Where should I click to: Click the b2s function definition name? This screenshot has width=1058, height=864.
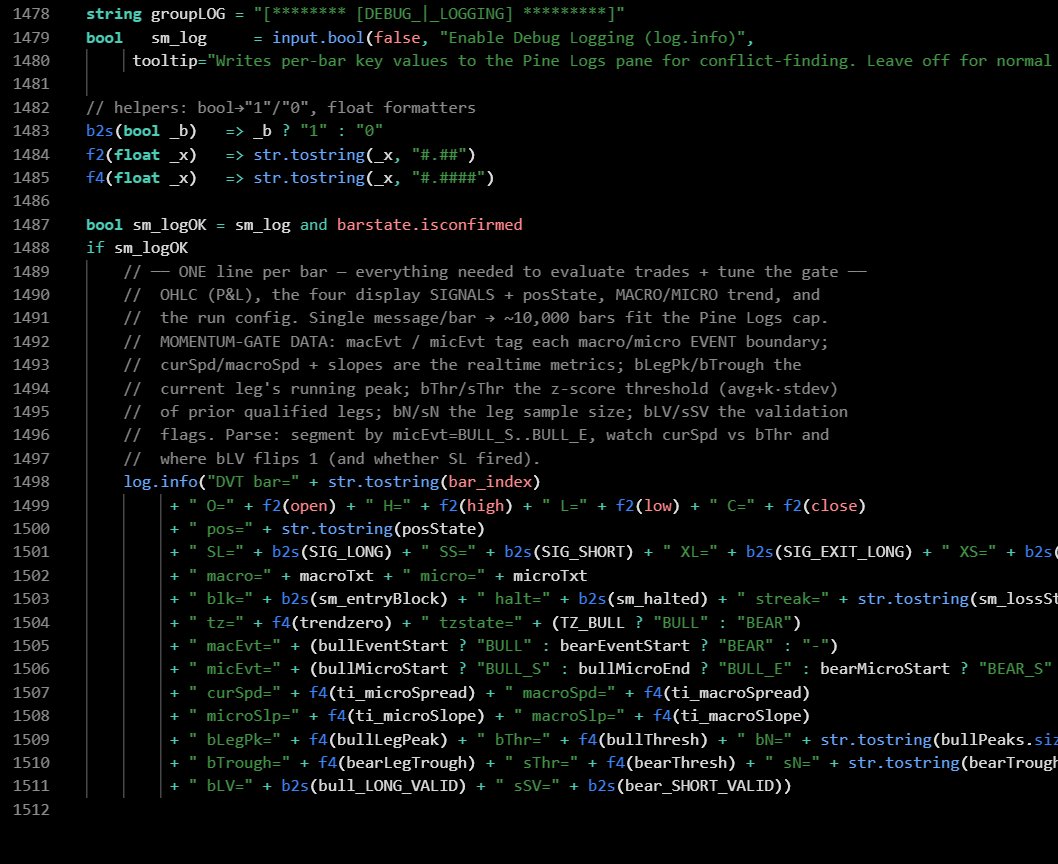pyautogui.click(x=100, y=131)
